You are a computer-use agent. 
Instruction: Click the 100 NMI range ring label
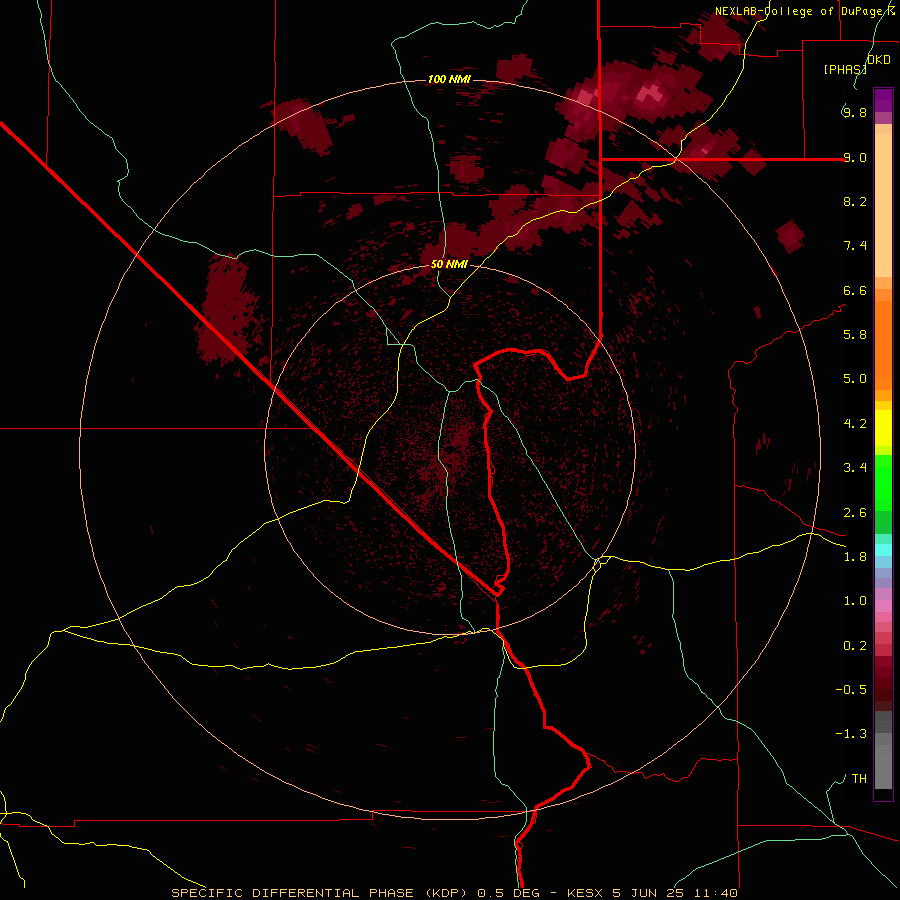click(449, 79)
